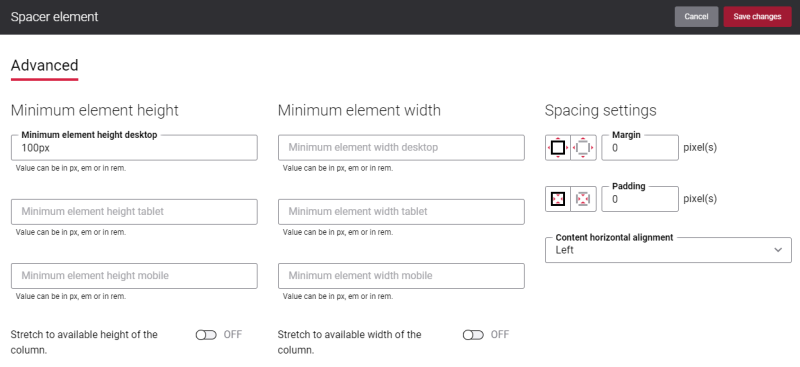The width and height of the screenshot is (800, 367).
Task: Select the uniform margin (all sides) icon
Action: pos(558,148)
